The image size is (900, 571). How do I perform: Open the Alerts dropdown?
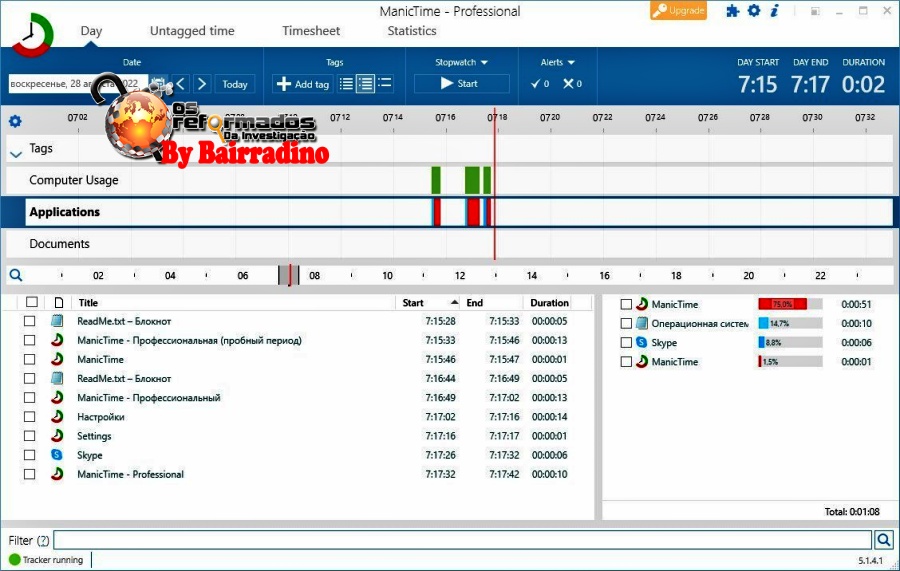pos(557,62)
